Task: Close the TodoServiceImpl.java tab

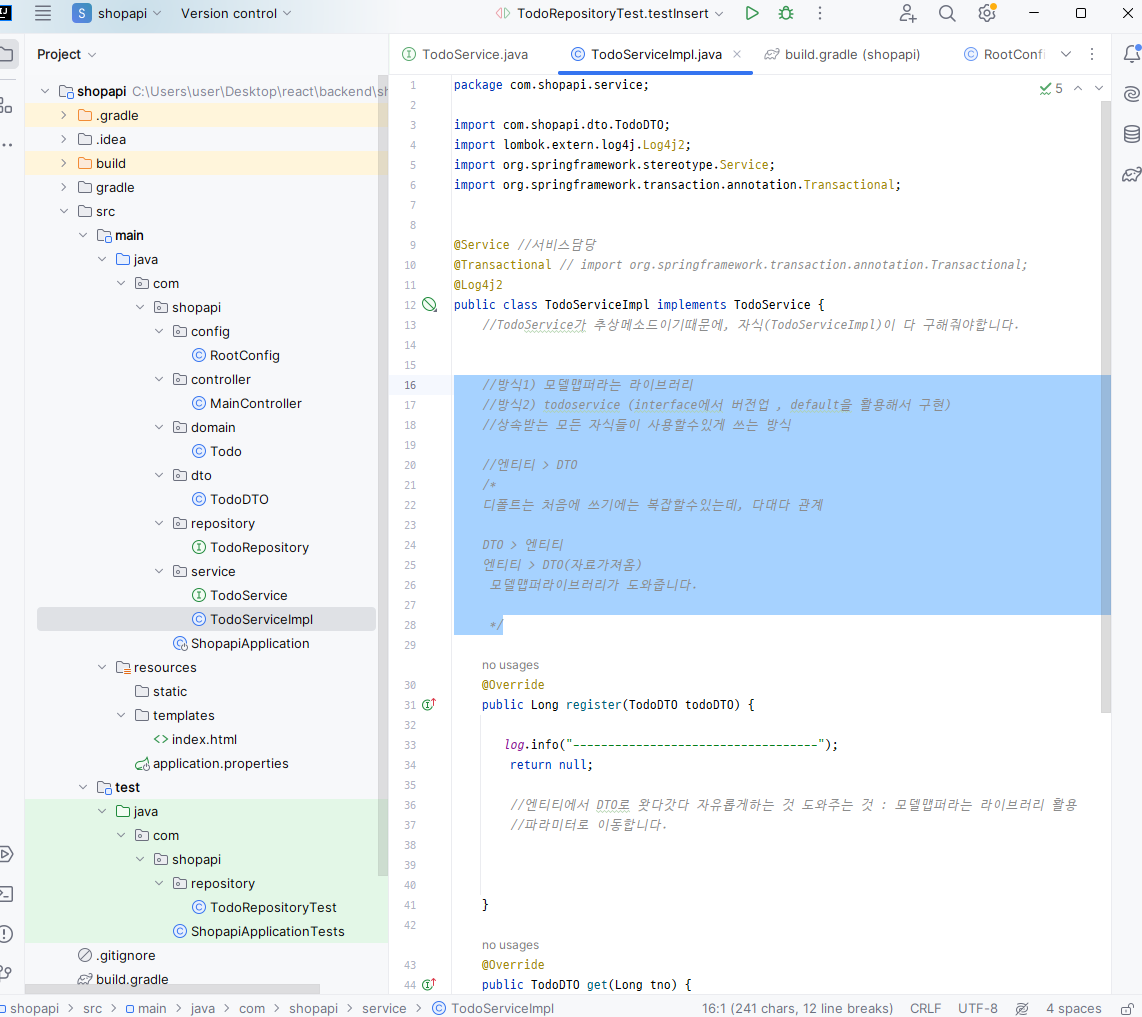Action: tap(737, 54)
